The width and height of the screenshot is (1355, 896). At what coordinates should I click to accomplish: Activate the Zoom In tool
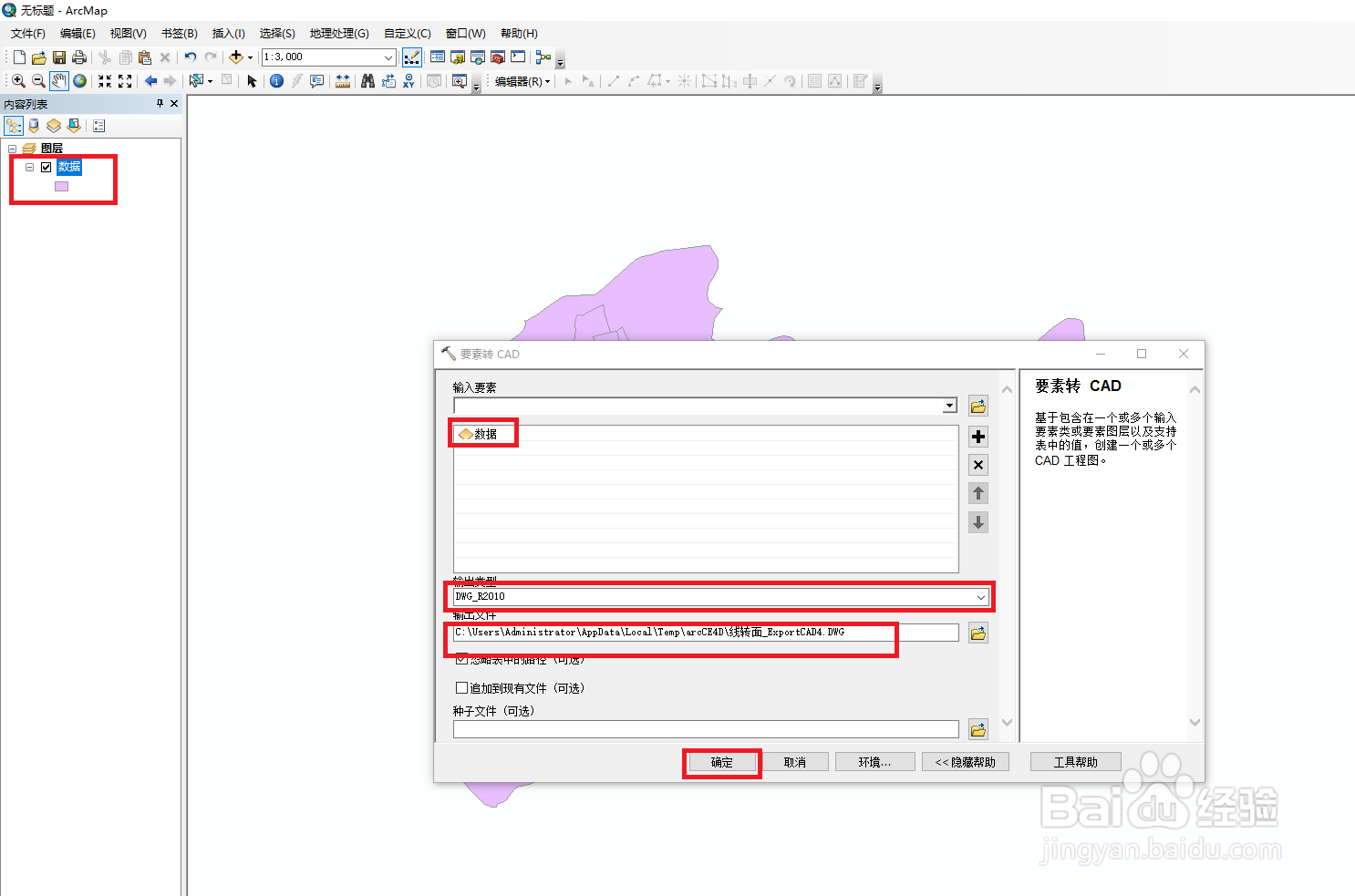click(x=18, y=80)
